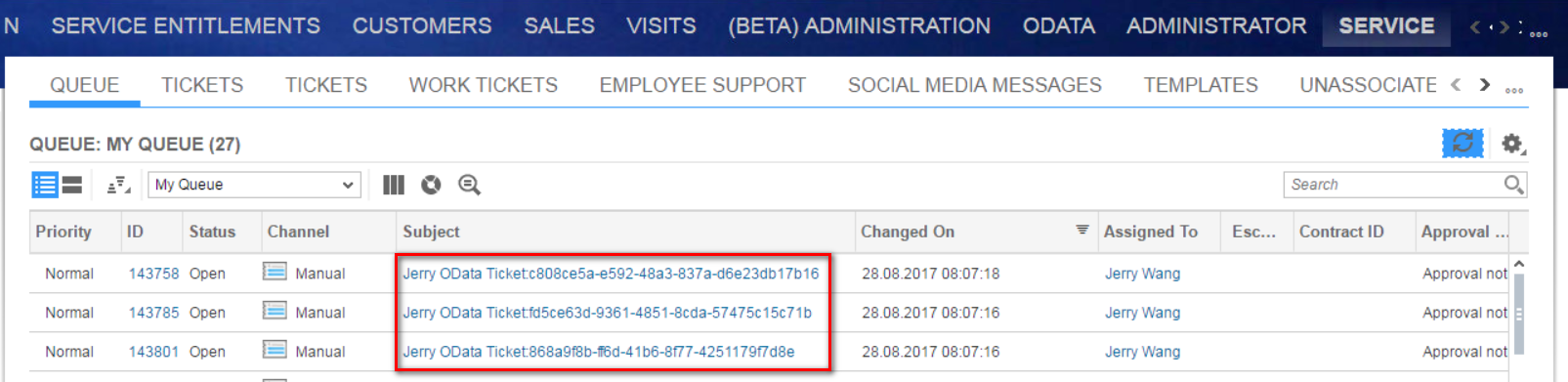Click the filter icon in Changed On header

click(1082, 230)
